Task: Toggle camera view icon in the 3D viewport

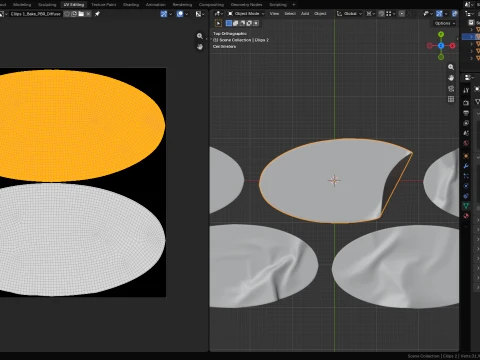Action: click(x=451, y=88)
